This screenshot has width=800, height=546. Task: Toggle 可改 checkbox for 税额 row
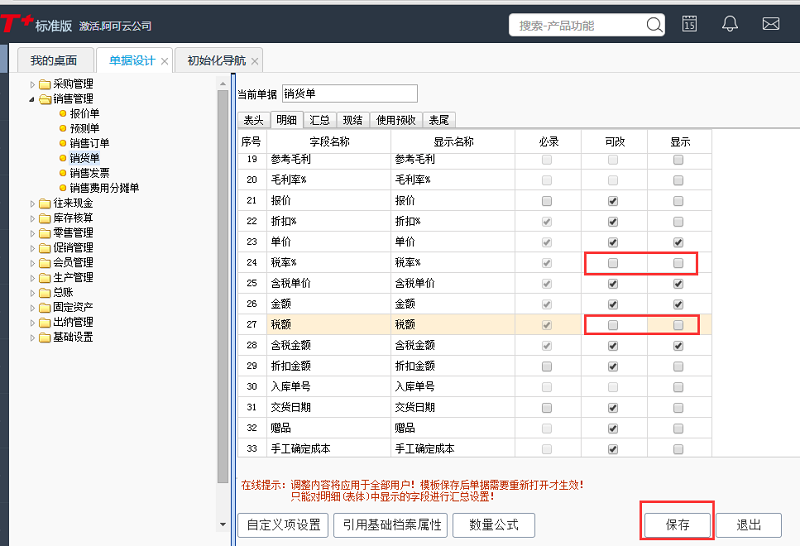tap(613, 325)
